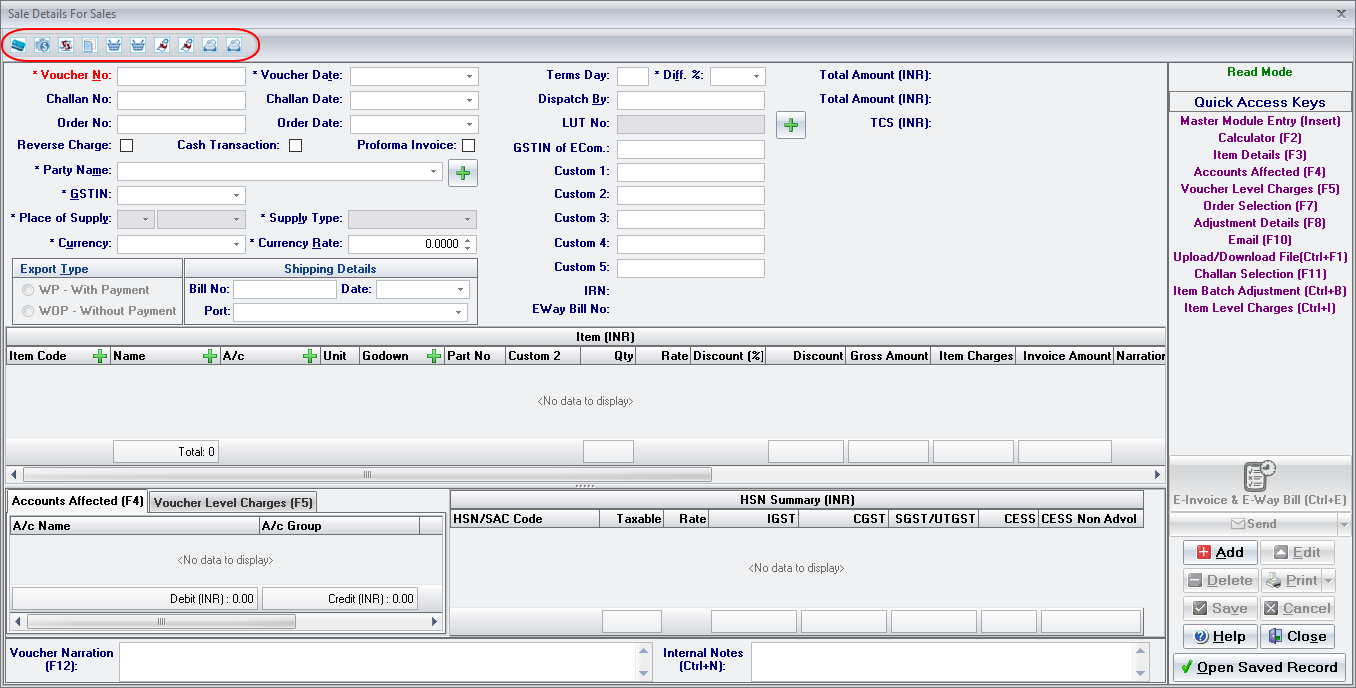
Task: Click the credit card toolbar icon
Action: coord(18,45)
